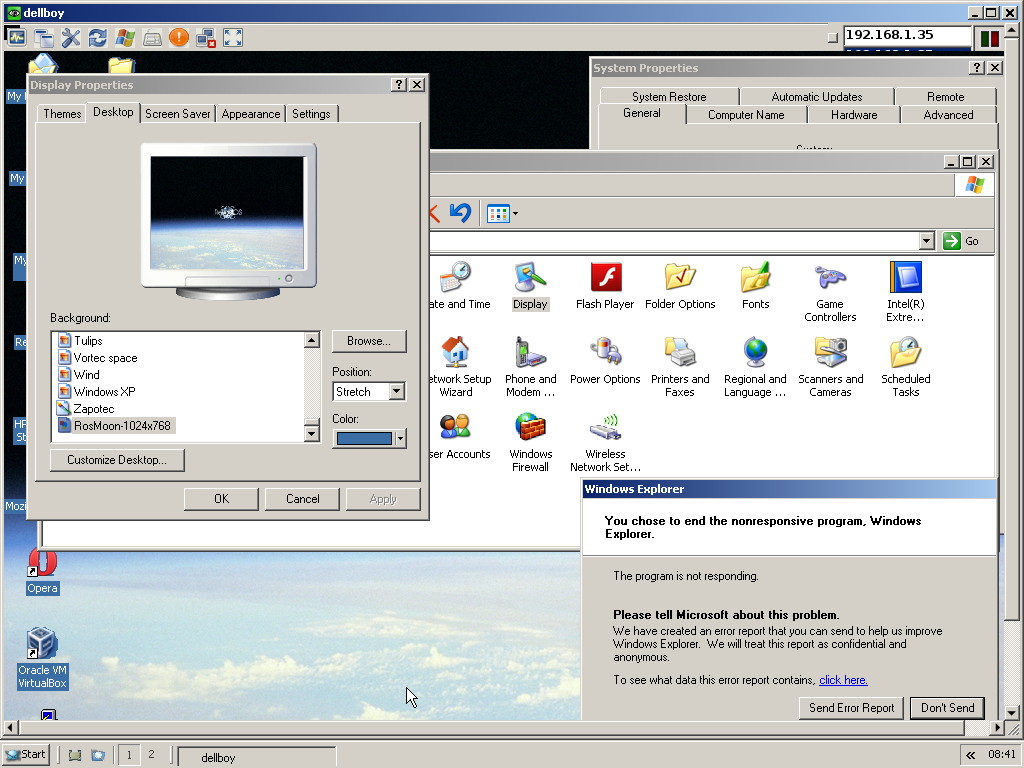Click Send Error Report button
The width and height of the screenshot is (1024, 768).
pos(851,708)
